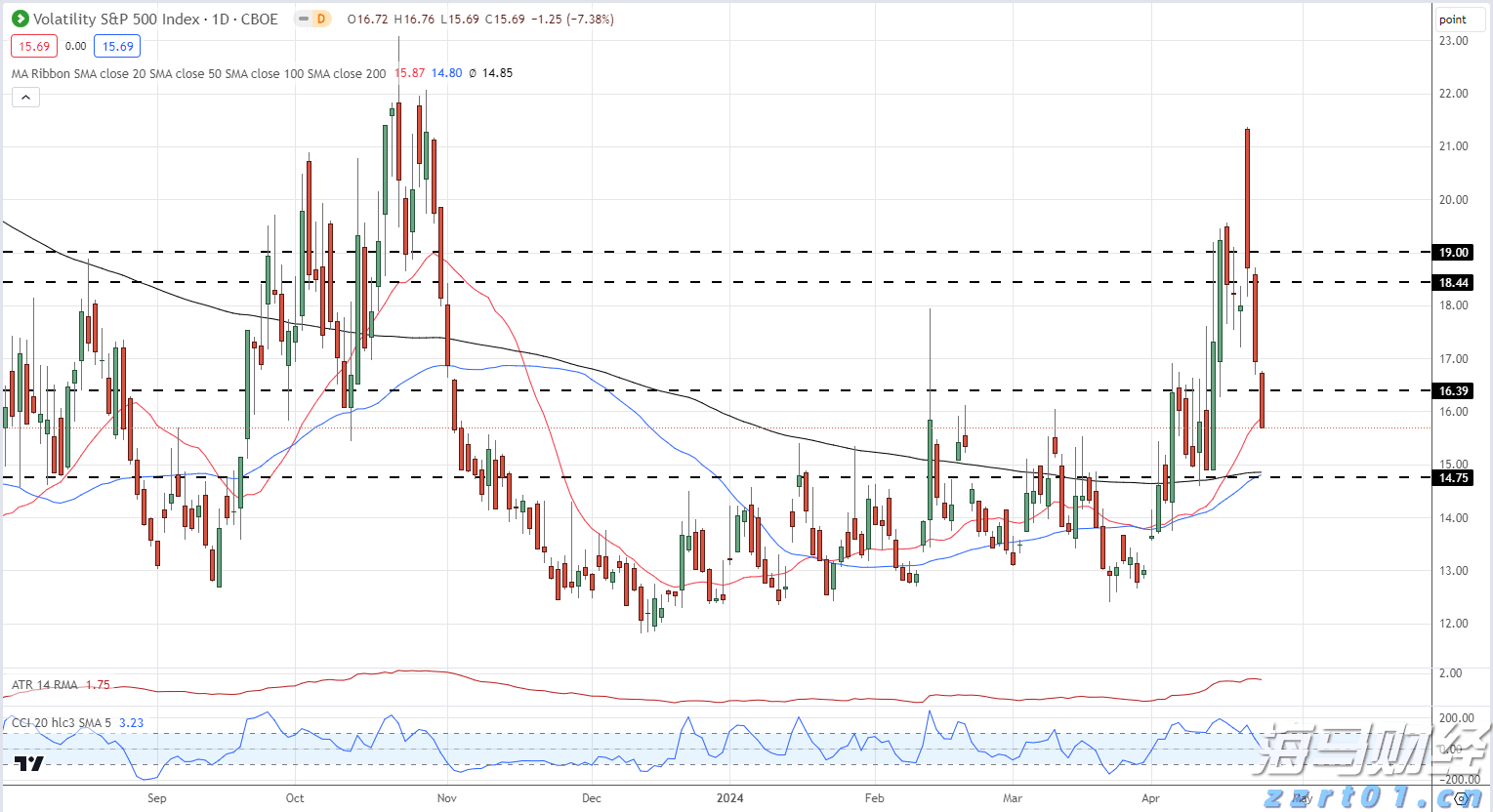Click the orange D delayed-data badge
The width and height of the screenshot is (1493, 812).
(320, 19)
